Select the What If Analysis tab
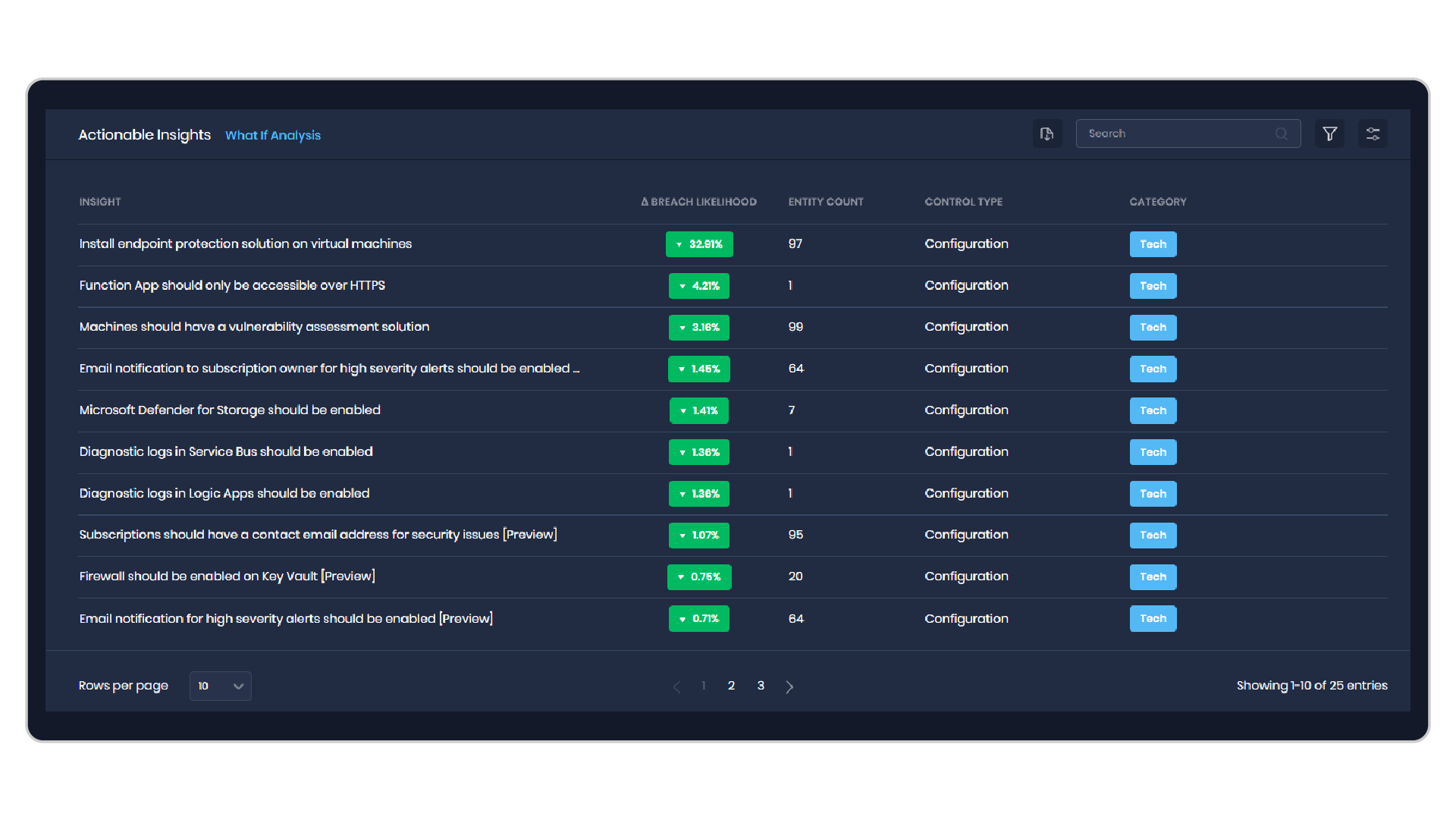The width and height of the screenshot is (1456, 820). (273, 135)
